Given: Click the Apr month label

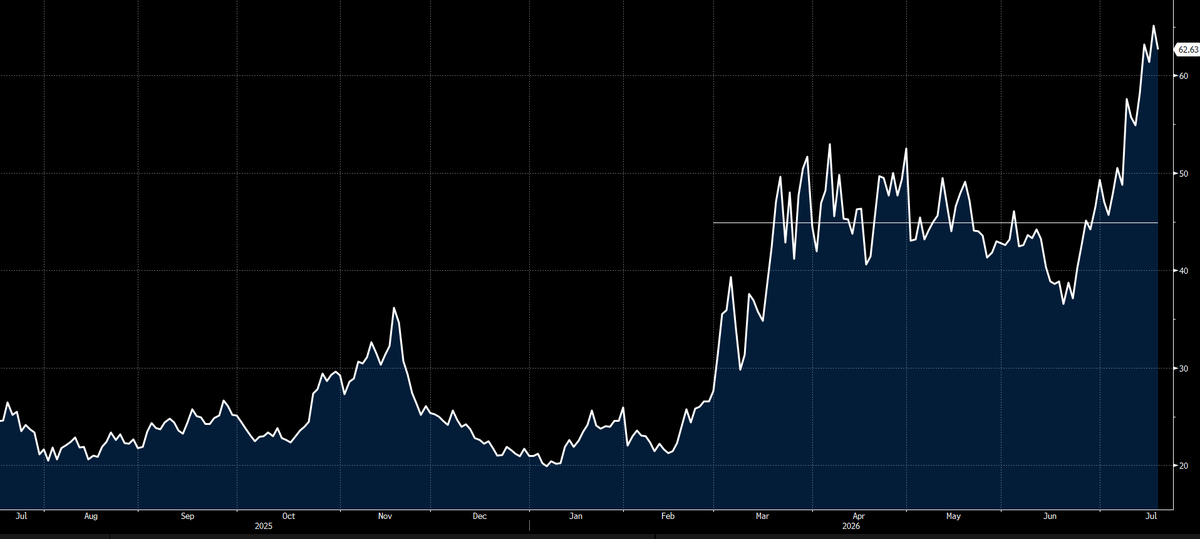Looking at the screenshot, I should [858, 516].
